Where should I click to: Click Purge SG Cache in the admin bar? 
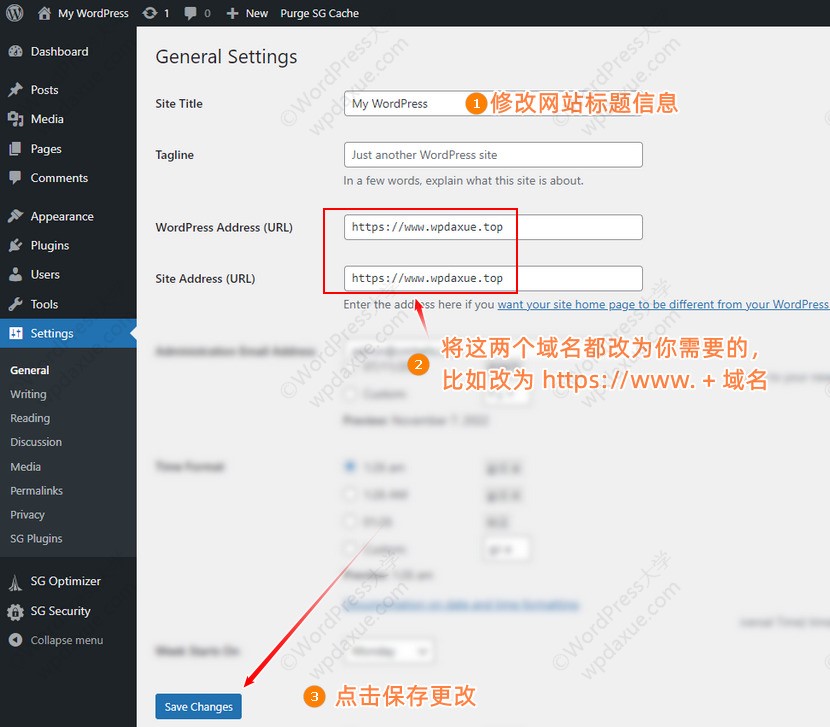pyautogui.click(x=319, y=13)
